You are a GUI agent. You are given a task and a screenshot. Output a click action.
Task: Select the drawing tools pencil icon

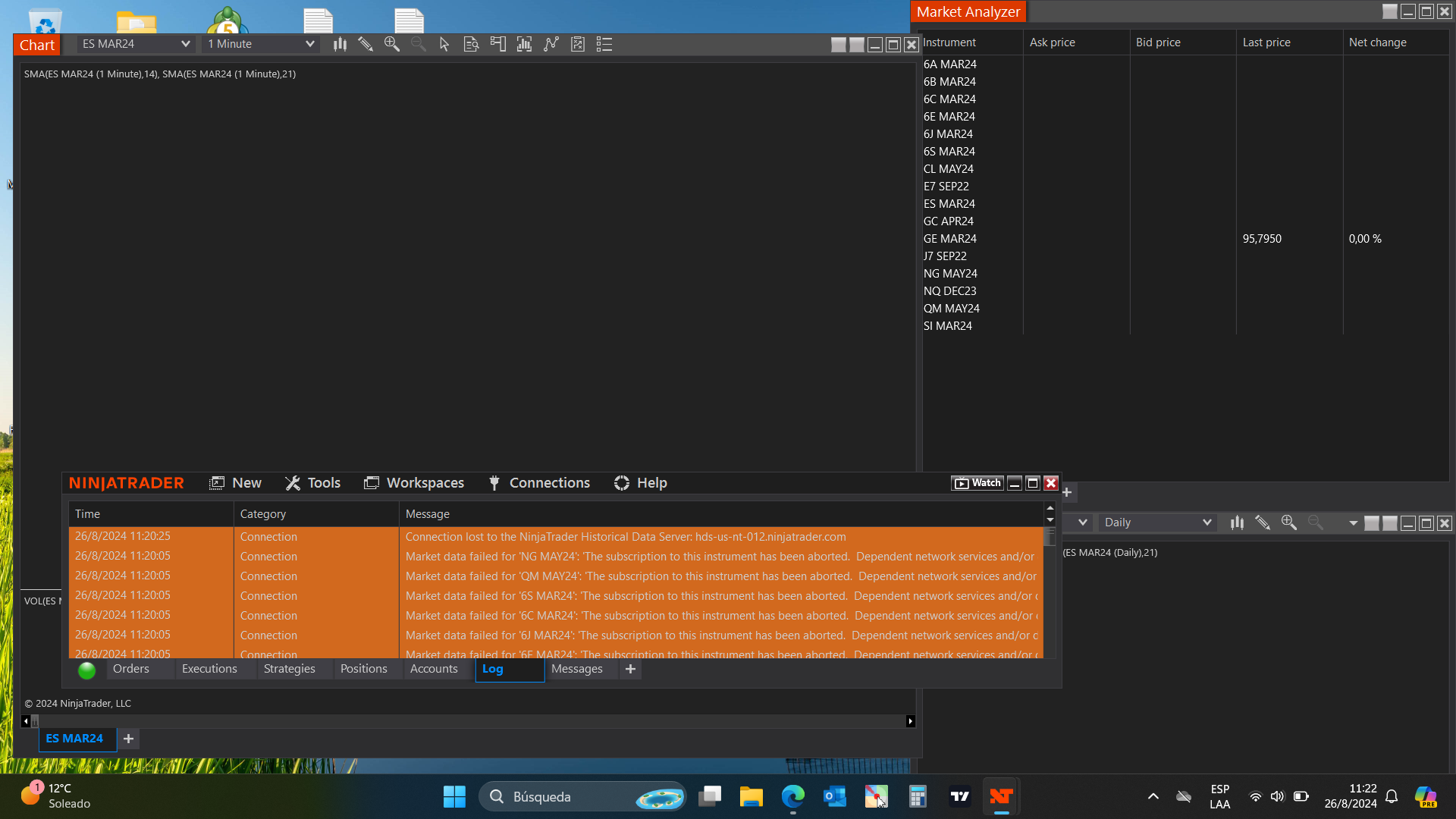(366, 44)
